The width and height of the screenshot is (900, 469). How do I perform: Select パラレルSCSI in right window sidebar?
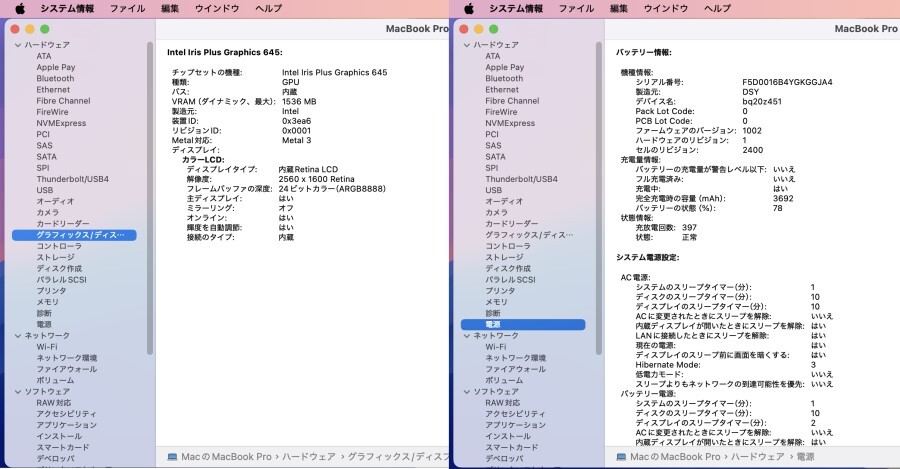(x=510, y=280)
